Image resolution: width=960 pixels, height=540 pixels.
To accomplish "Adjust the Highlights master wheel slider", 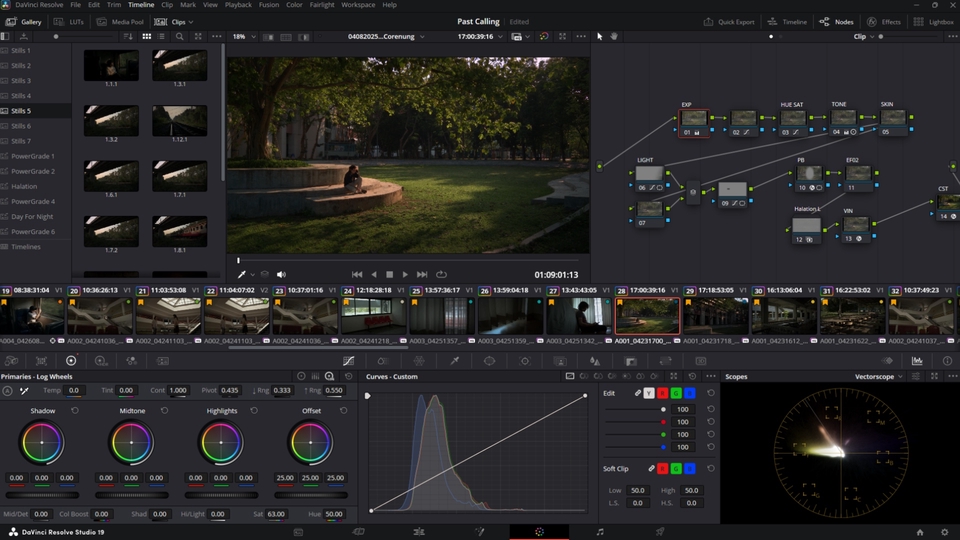I will point(221,495).
